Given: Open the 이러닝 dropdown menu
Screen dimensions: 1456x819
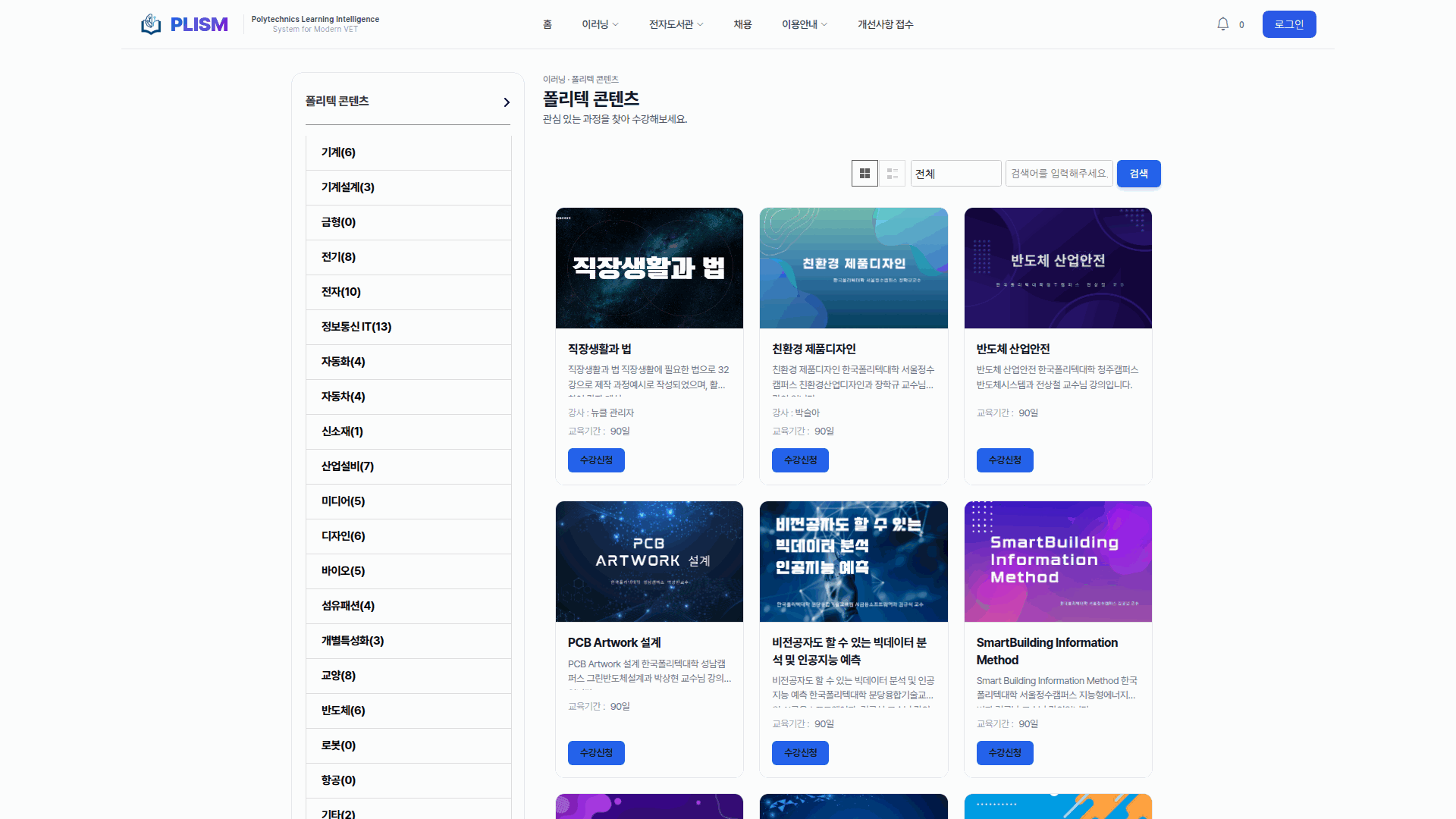Looking at the screenshot, I should tap(600, 24).
